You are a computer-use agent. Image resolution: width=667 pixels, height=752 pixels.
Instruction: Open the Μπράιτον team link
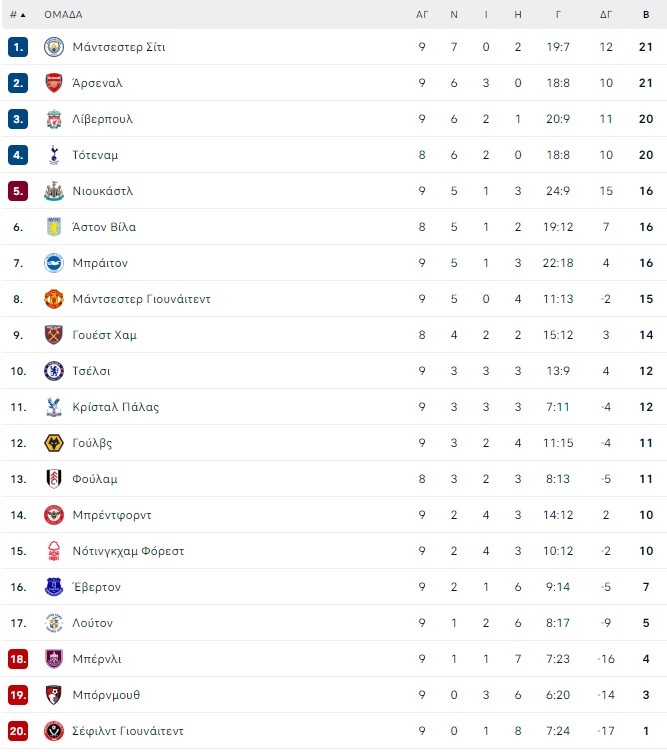point(100,263)
